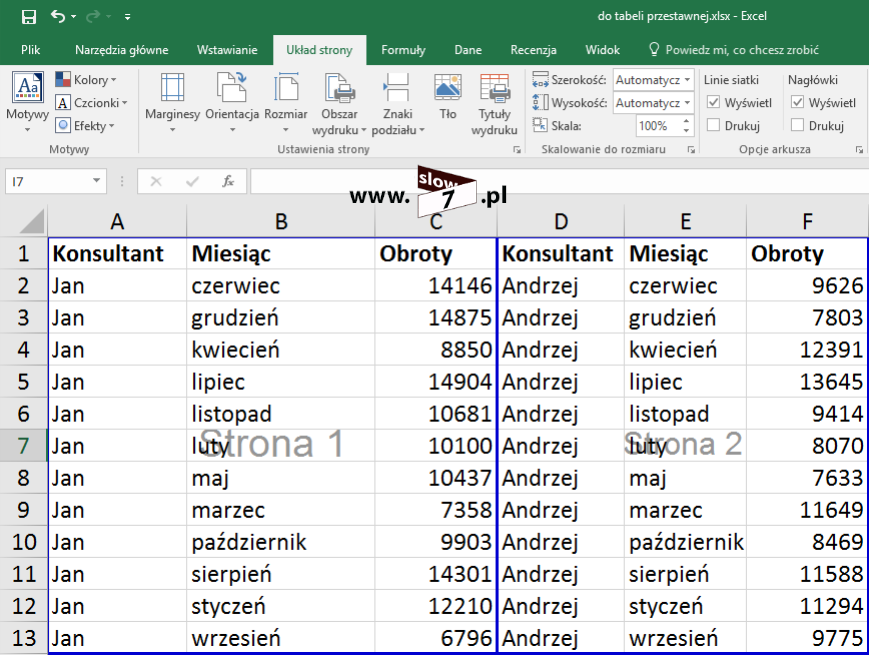Click the Orientacja page orientation icon
This screenshot has height=655, width=869.
pos(232,88)
